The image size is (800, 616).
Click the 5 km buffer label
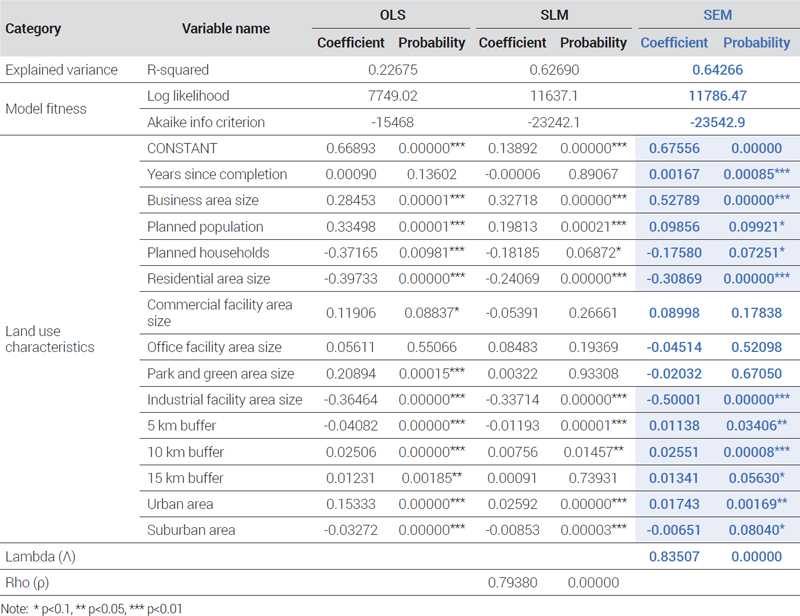(x=182, y=426)
